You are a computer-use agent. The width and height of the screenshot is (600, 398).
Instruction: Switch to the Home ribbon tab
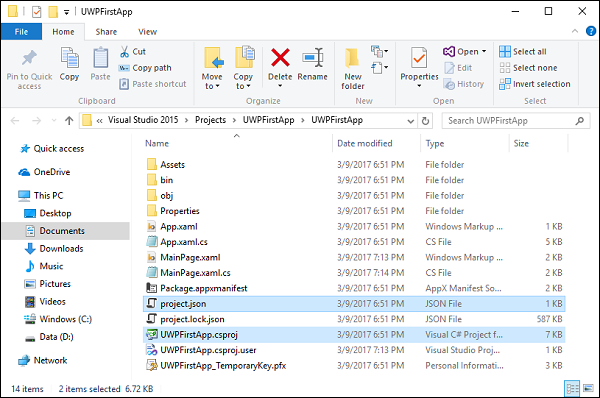click(64, 32)
